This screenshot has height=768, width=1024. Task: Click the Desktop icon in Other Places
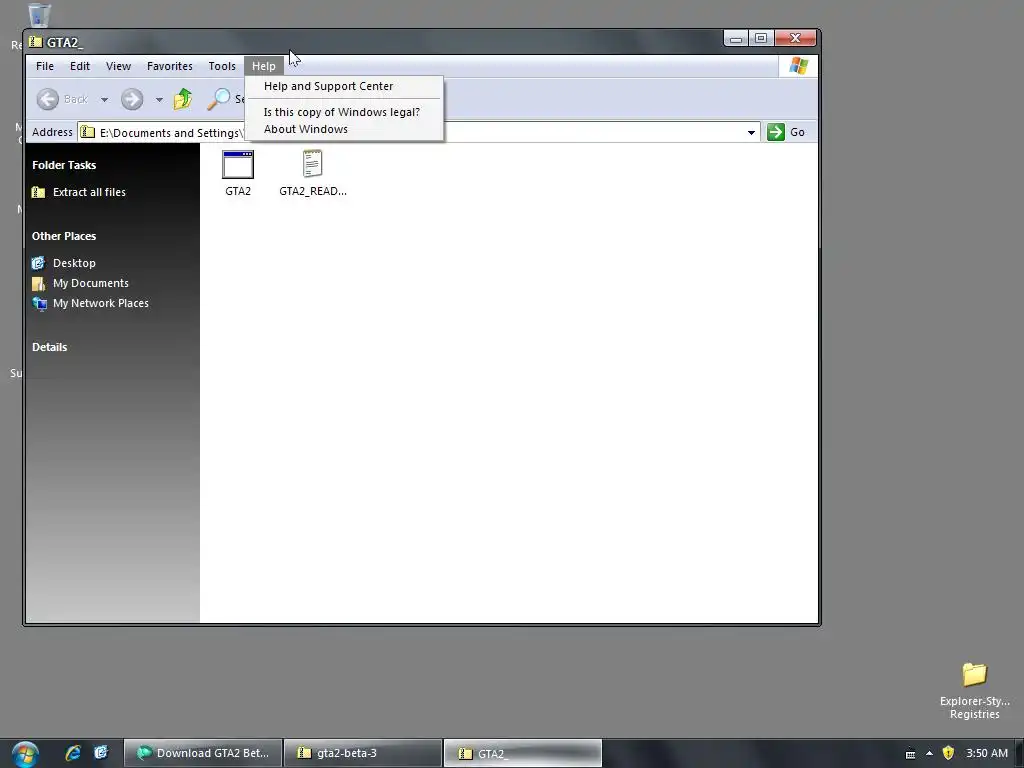(39, 263)
